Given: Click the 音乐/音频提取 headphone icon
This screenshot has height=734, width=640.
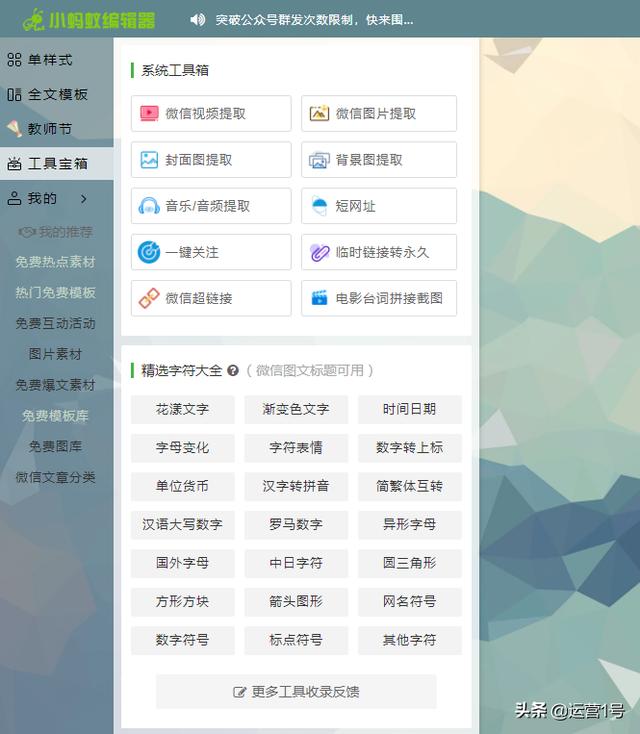Looking at the screenshot, I should [x=149, y=206].
